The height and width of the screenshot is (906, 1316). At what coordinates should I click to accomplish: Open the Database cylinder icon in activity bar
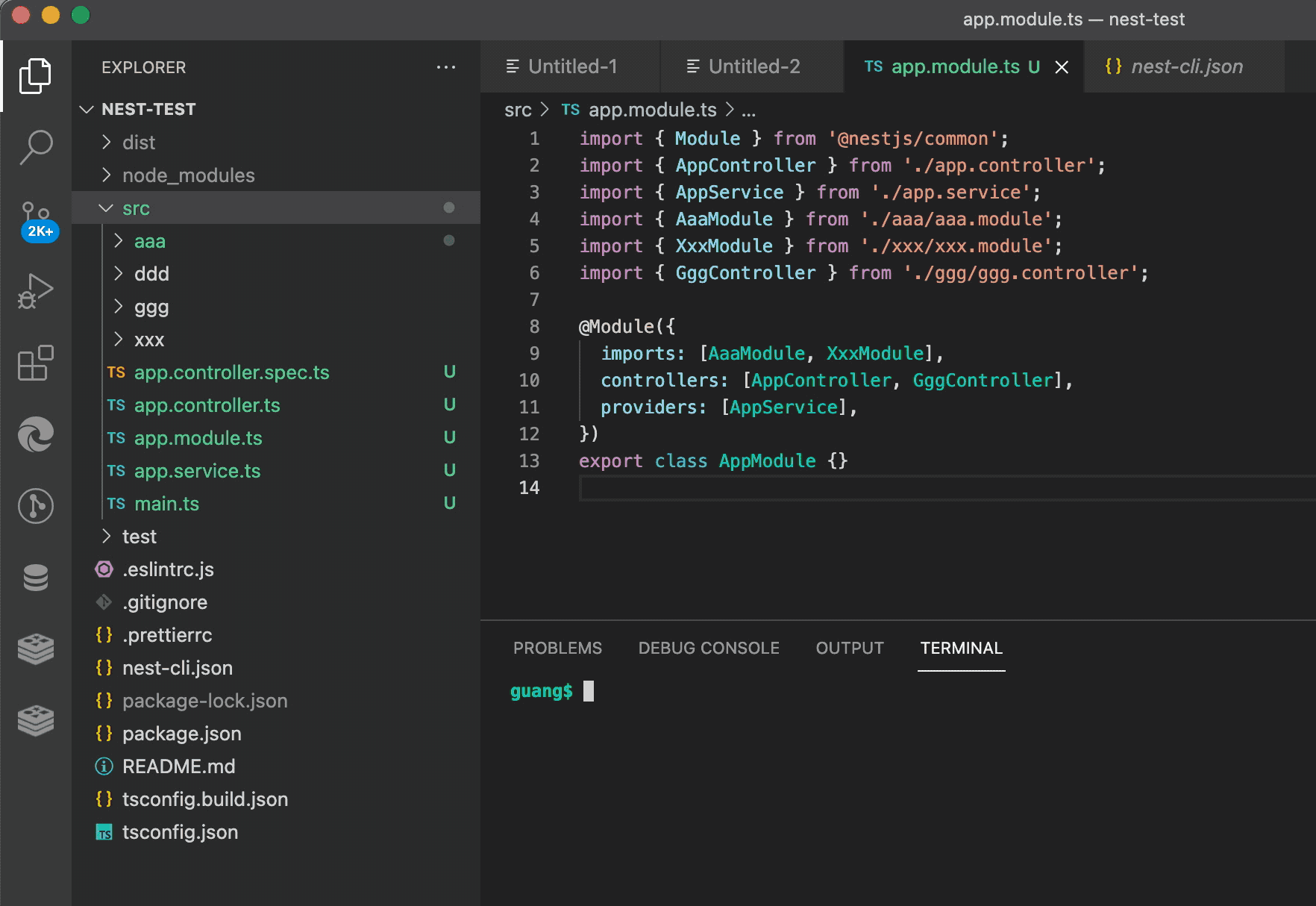[35, 578]
